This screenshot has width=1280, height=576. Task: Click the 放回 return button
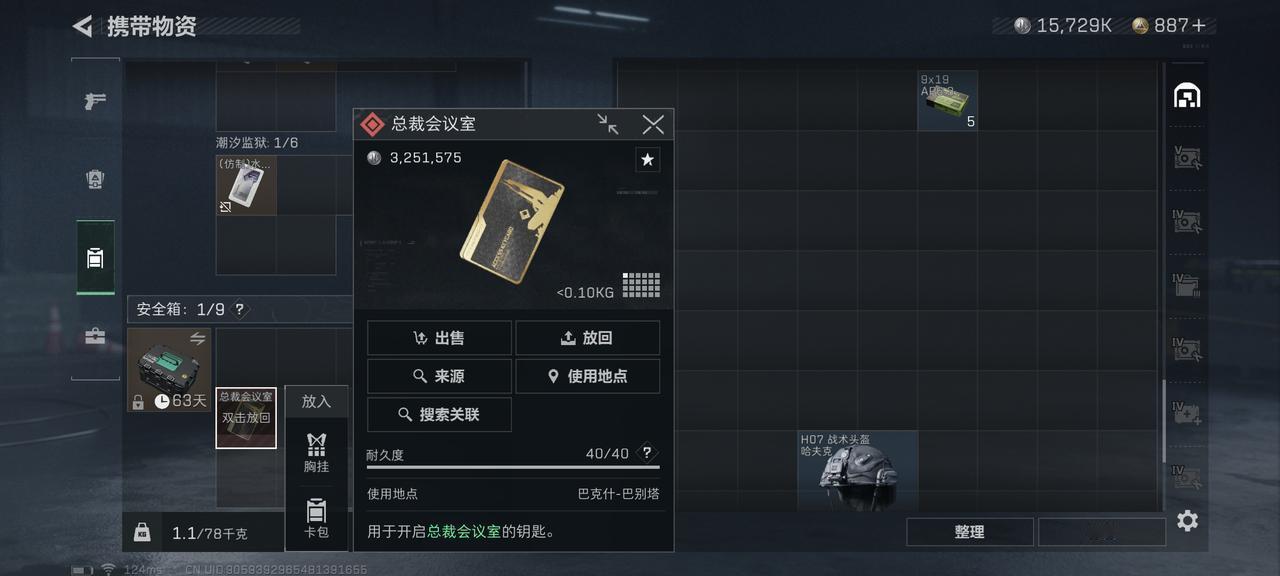pyautogui.click(x=587, y=338)
